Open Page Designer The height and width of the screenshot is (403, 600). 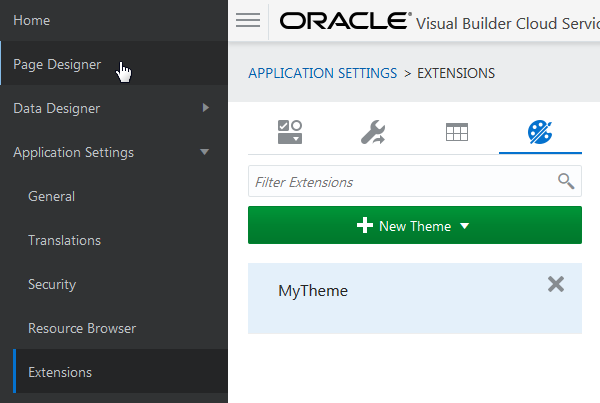coord(114,63)
